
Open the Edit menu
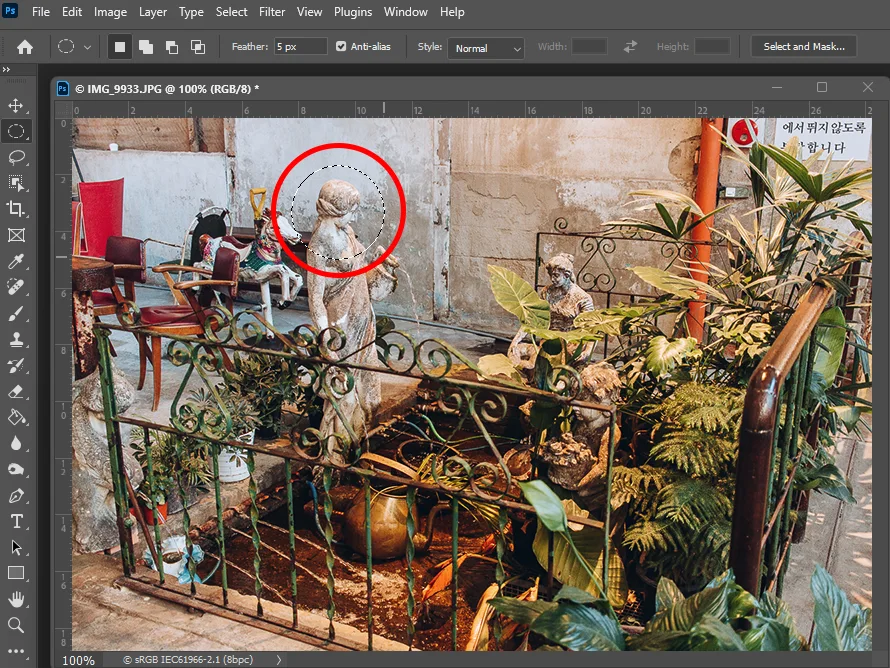pos(72,11)
